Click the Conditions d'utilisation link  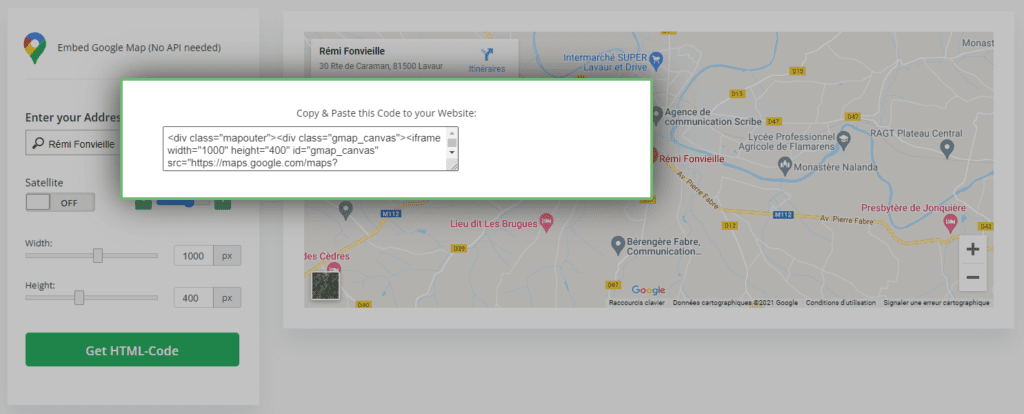841,303
